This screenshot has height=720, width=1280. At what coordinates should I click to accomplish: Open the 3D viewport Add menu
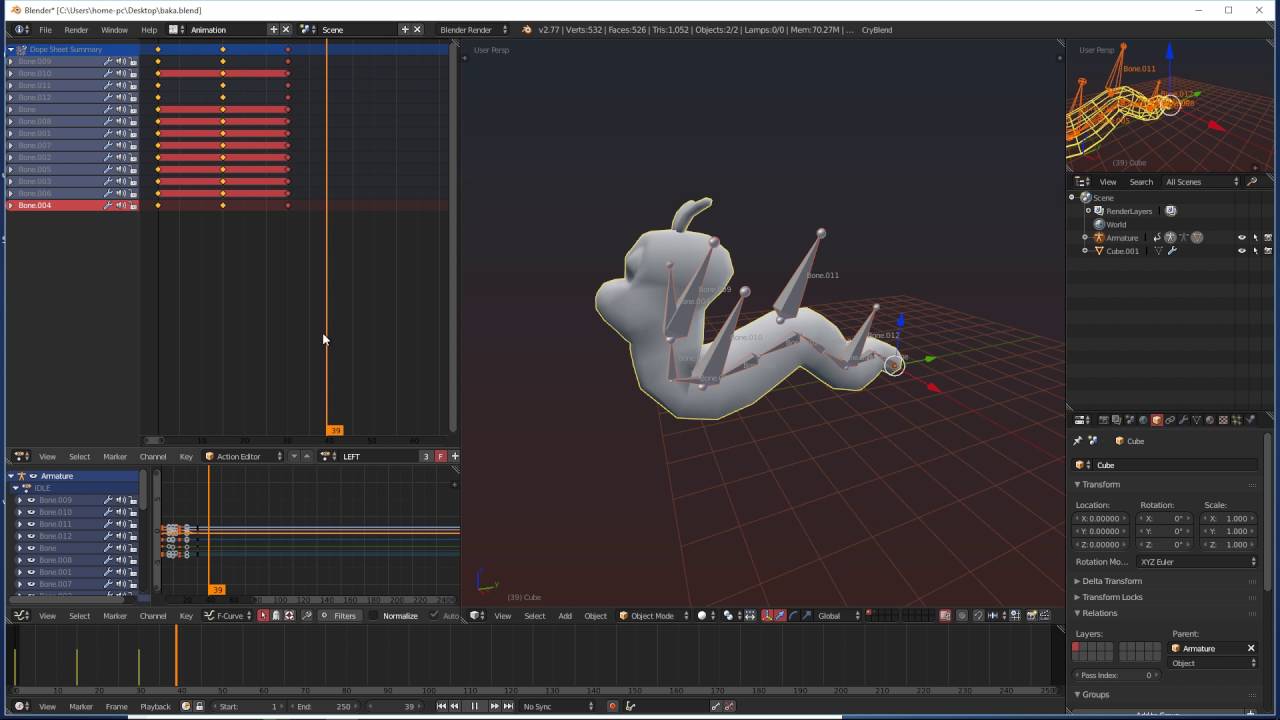pyautogui.click(x=565, y=616)
